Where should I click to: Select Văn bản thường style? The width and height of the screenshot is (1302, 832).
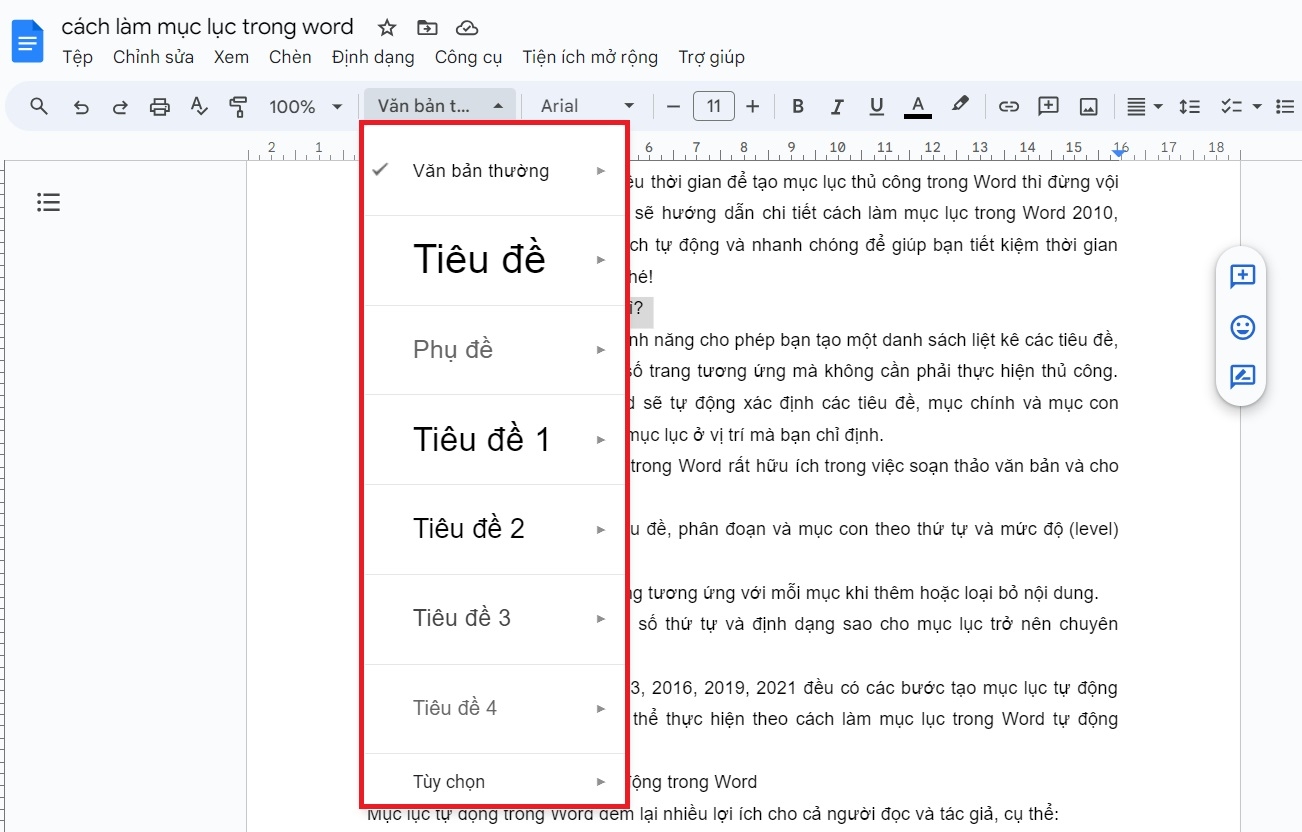[x=495, y=170]
